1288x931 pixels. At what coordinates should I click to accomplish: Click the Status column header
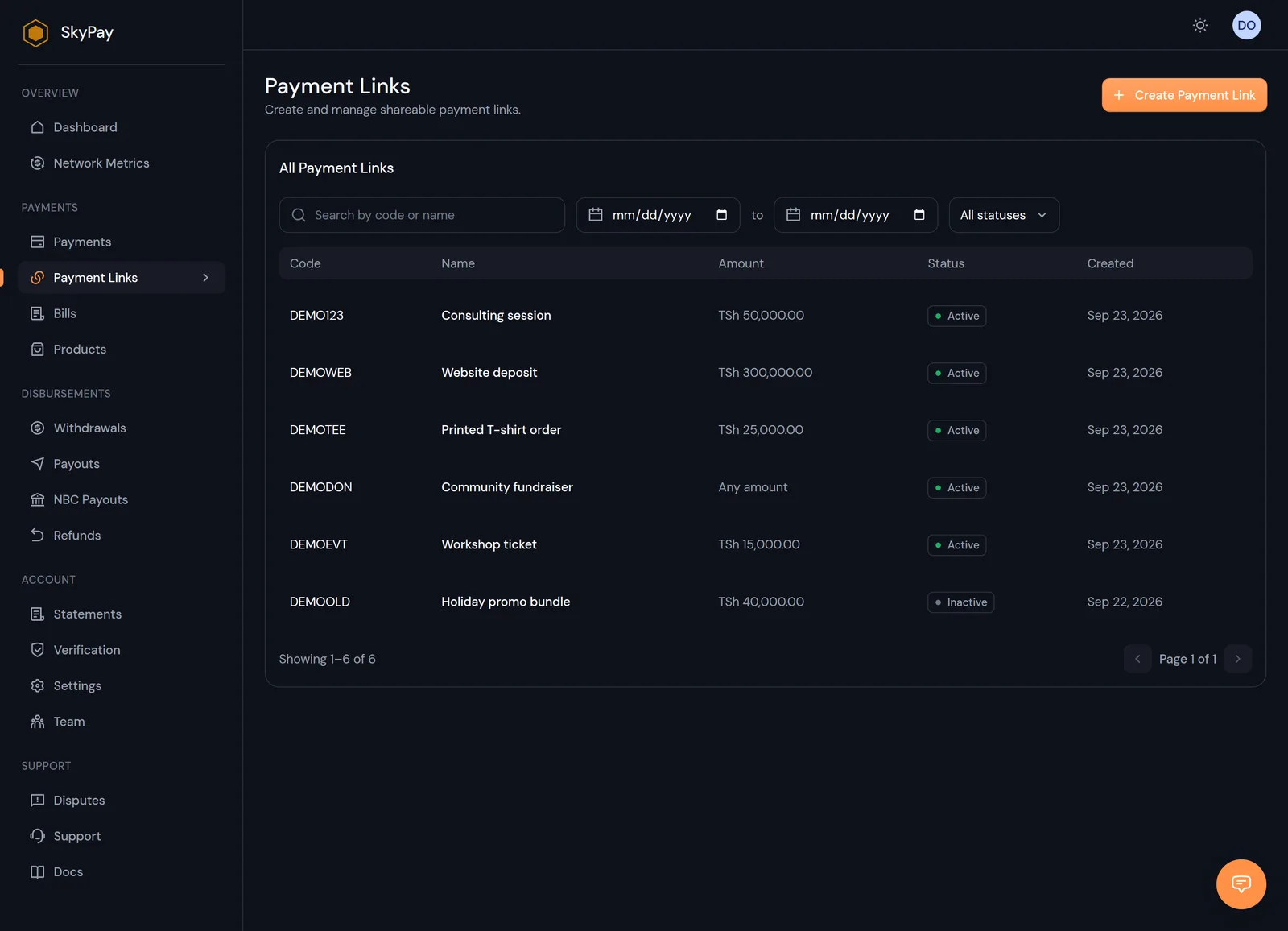[946, 263]
